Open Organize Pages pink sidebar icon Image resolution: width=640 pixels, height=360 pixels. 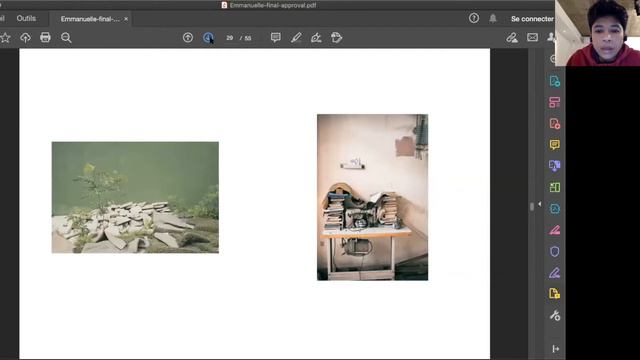[x=554, y=102]
